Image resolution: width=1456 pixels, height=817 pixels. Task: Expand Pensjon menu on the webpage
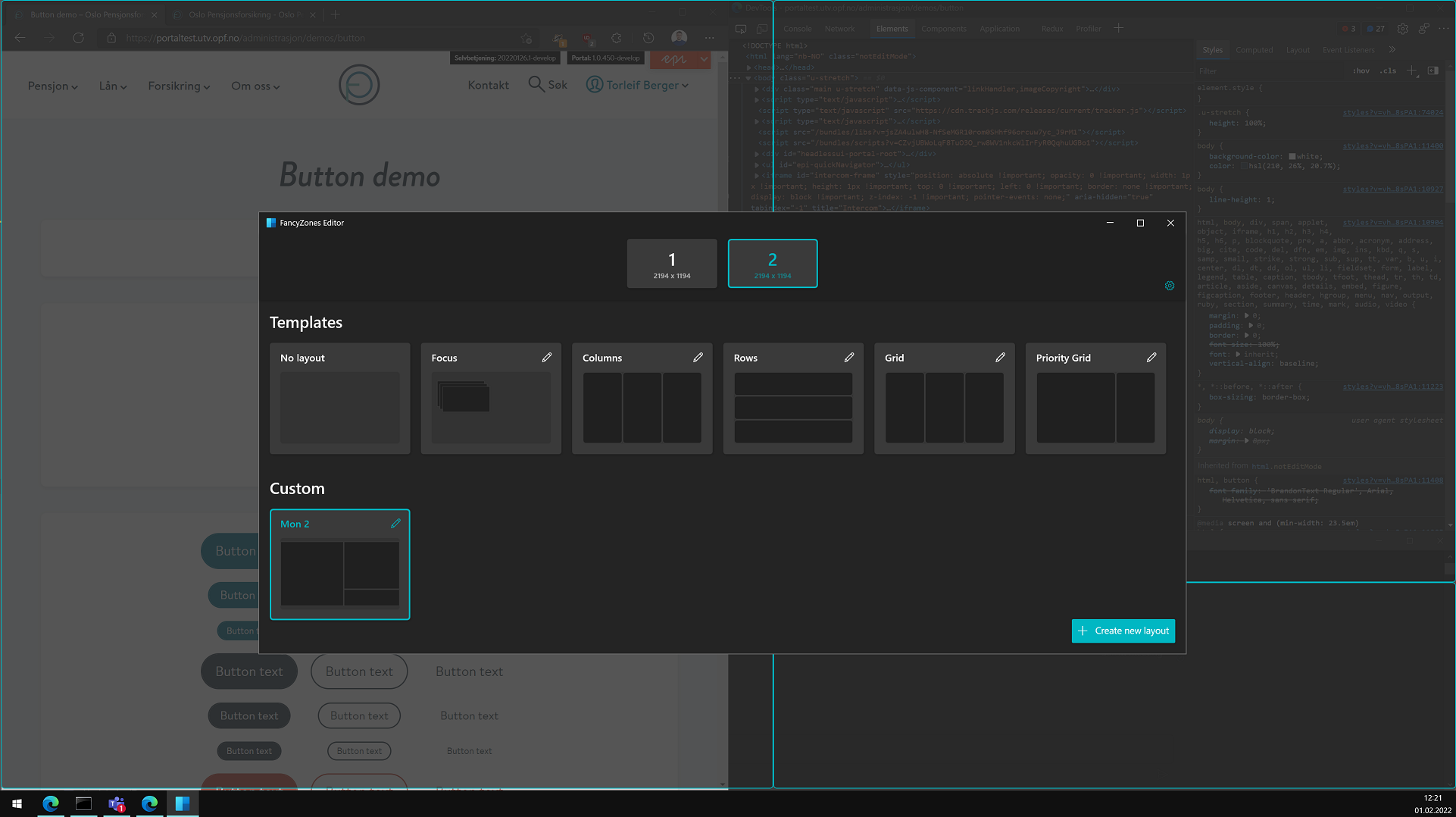pyautogui.click(x=53, y=86)
